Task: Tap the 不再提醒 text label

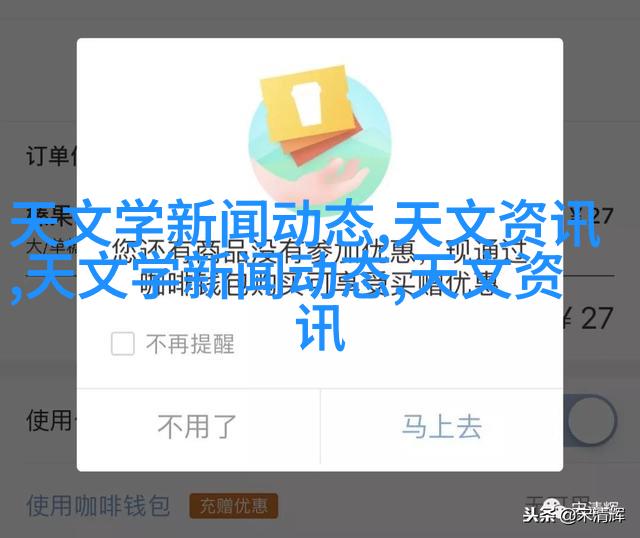Action: click(190, 344)
